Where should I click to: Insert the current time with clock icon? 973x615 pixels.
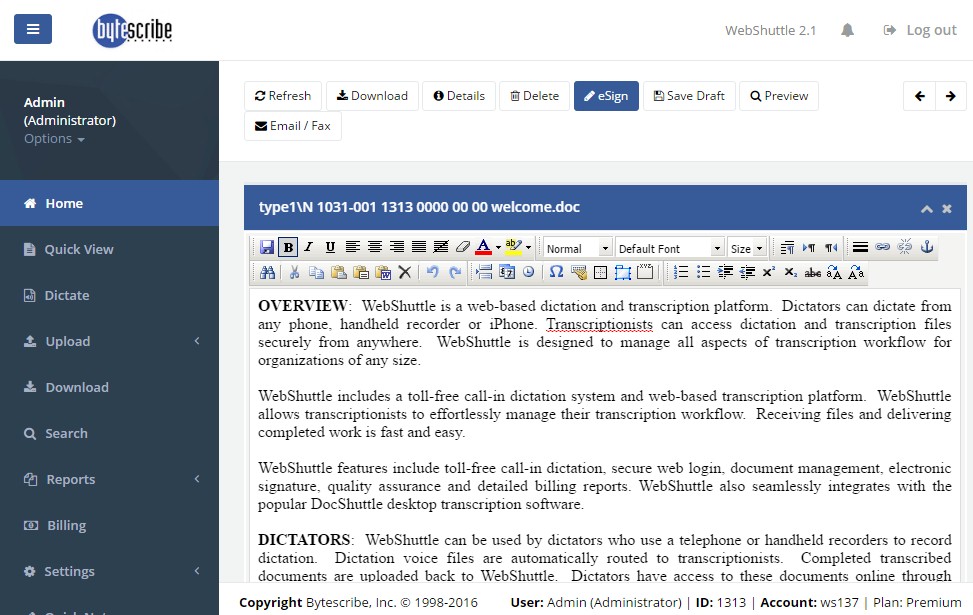point(529,272)
